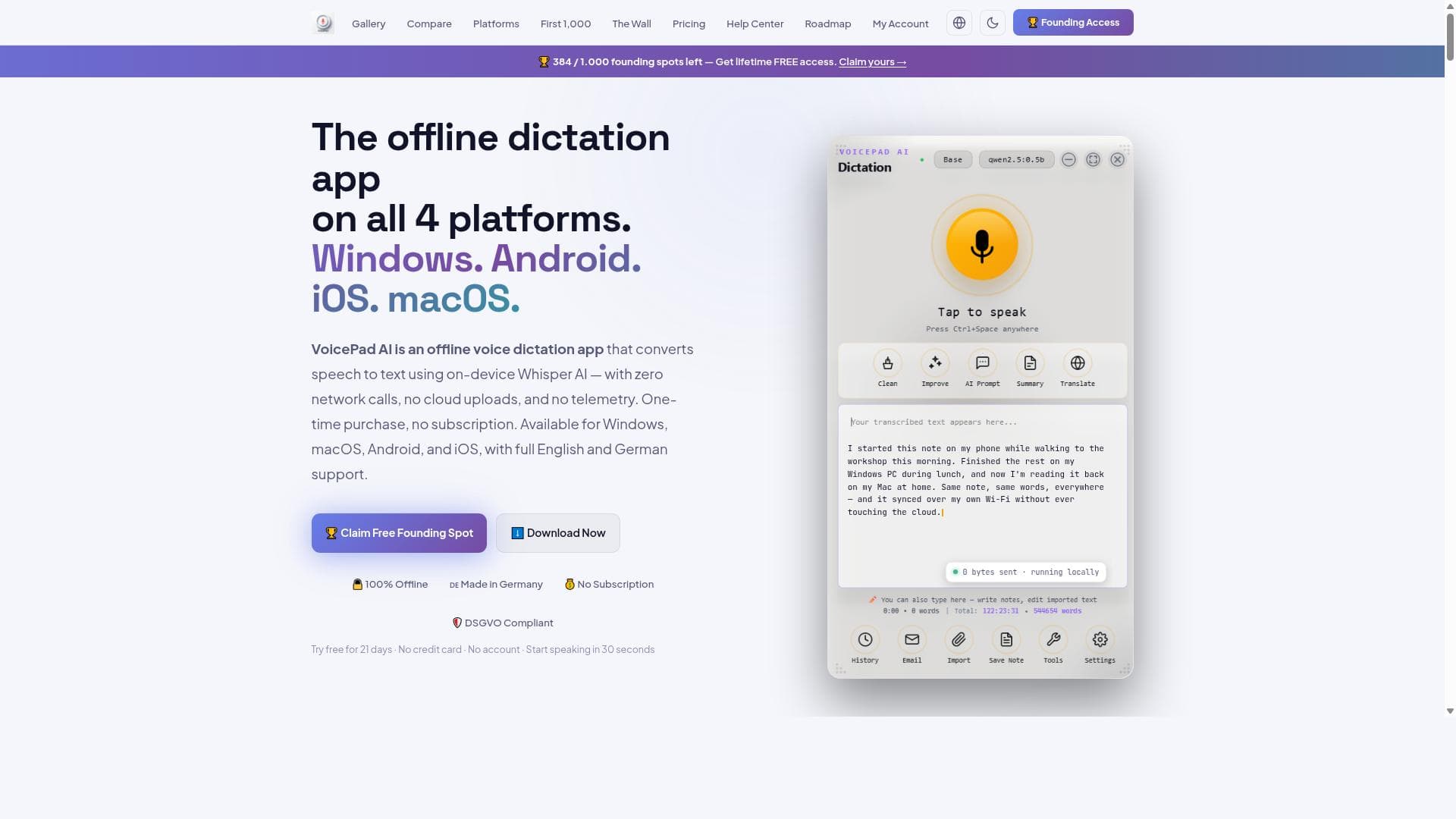
Task: Toggle dark mode moon button
Action: coord(993,23)
